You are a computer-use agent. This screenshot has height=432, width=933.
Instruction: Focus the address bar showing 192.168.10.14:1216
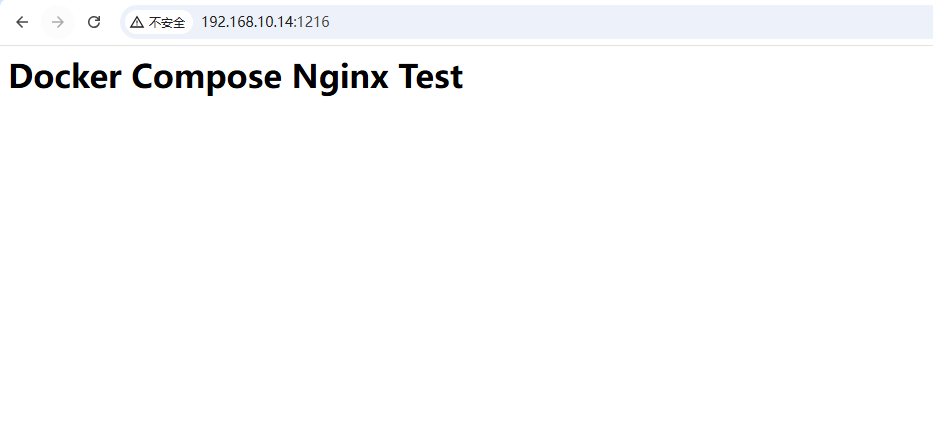(x=527, y=22)
